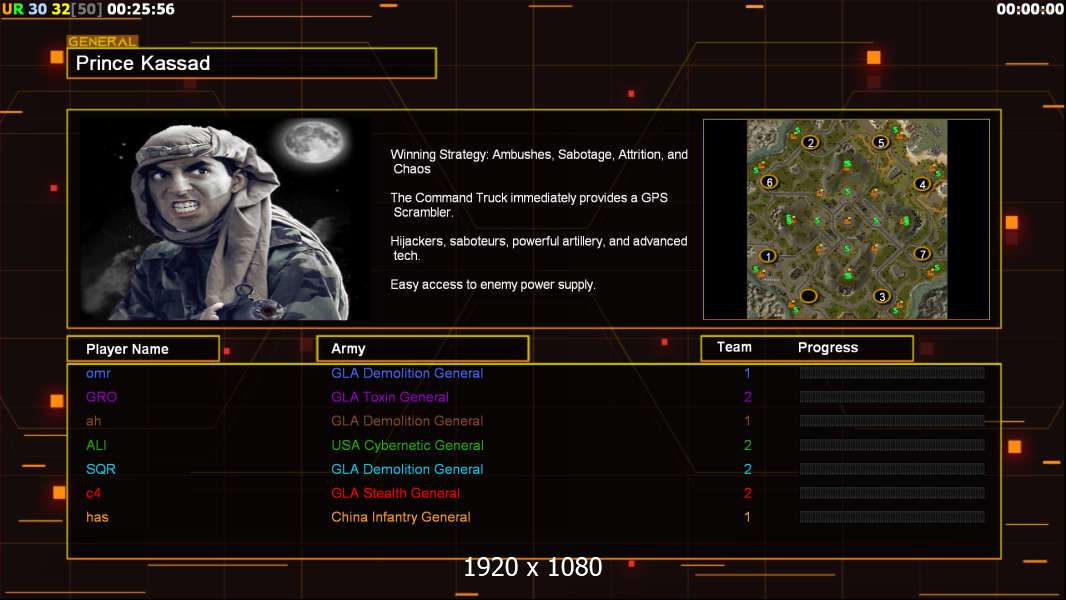Pick start position marker 3 on minimap

pyautogui.click(x=882, y=296)
